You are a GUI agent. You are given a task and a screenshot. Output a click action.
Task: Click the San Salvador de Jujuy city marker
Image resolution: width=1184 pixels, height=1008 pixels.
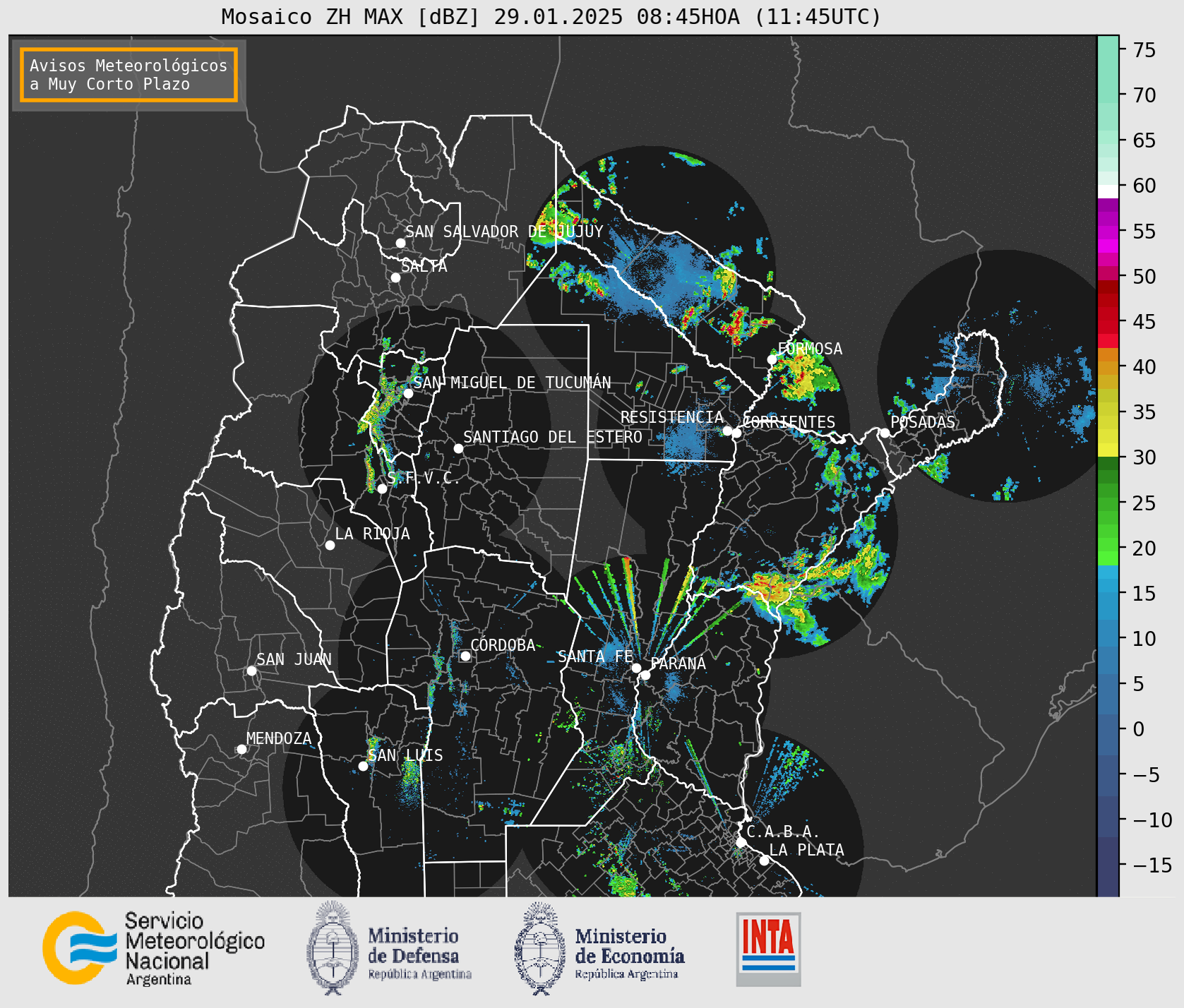400,243
